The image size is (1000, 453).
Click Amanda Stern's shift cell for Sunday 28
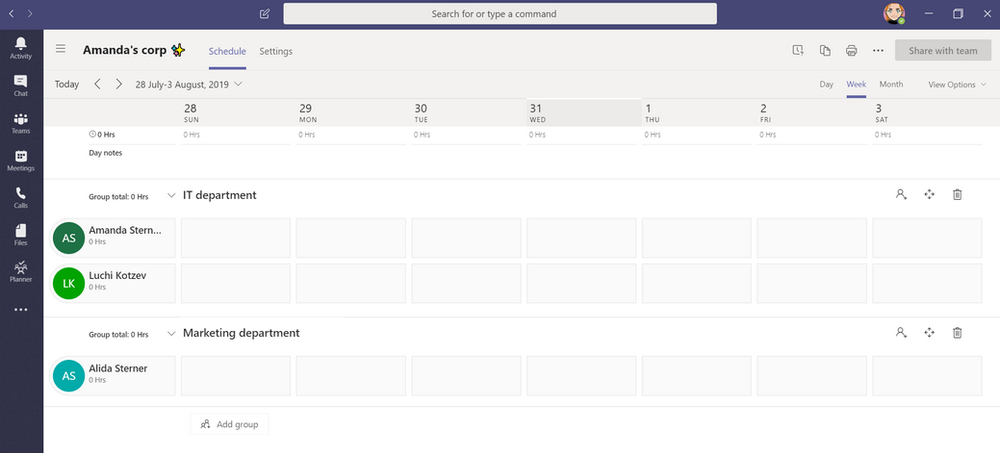pos(236,238)
